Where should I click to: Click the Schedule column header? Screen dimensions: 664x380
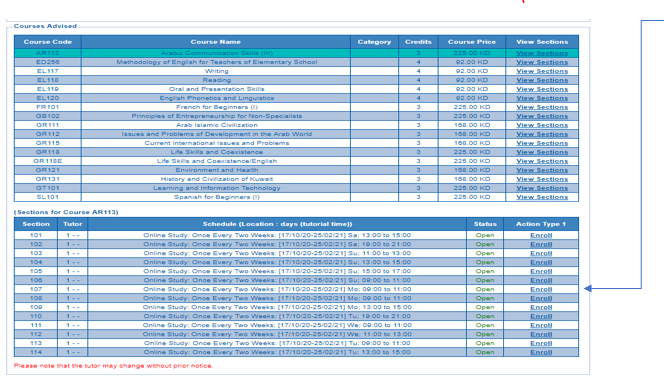(277, 224)
